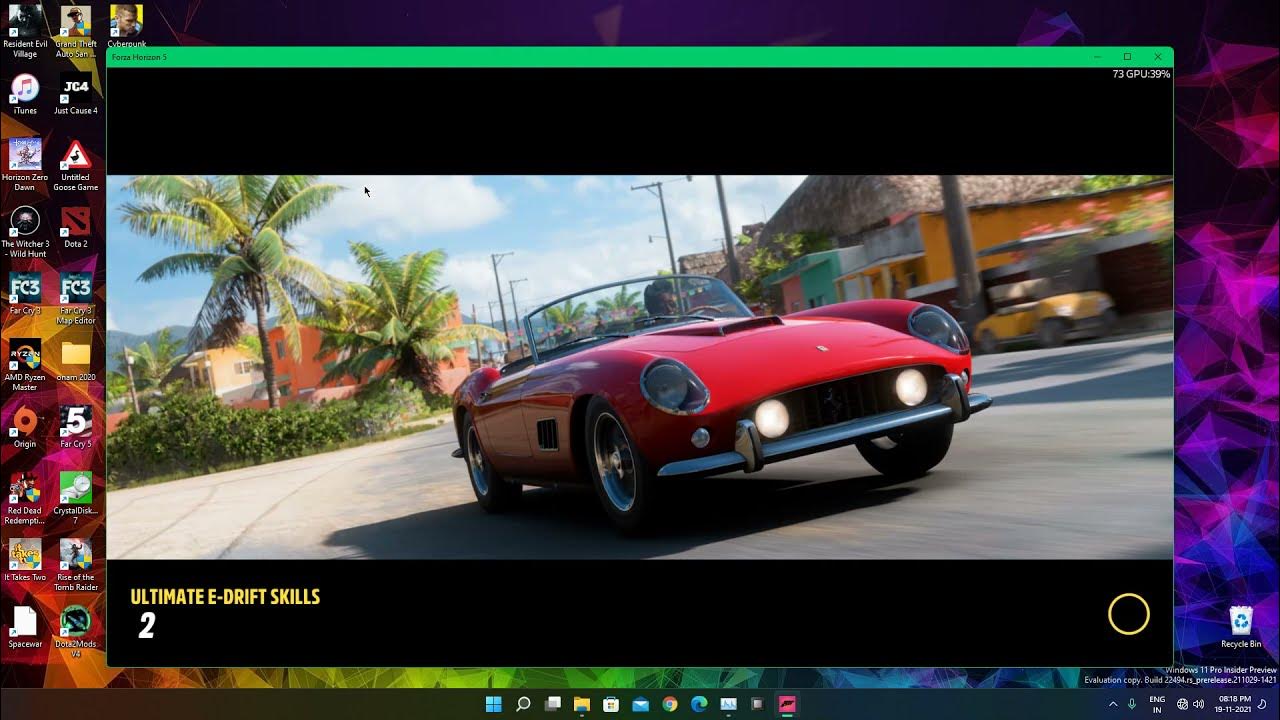The width and height of the screenshot is (1280, 720).
Task: Launch the AMD Ryzen Master shortcut
Action: click(25, 365)
